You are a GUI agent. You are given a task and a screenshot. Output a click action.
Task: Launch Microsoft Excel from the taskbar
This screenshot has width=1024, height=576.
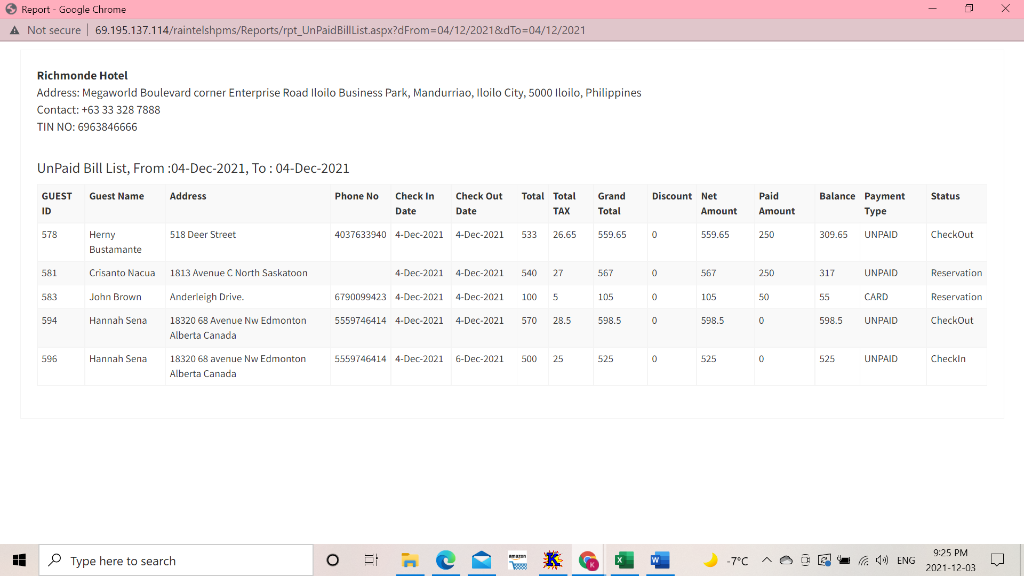click(x=624, y=560)
